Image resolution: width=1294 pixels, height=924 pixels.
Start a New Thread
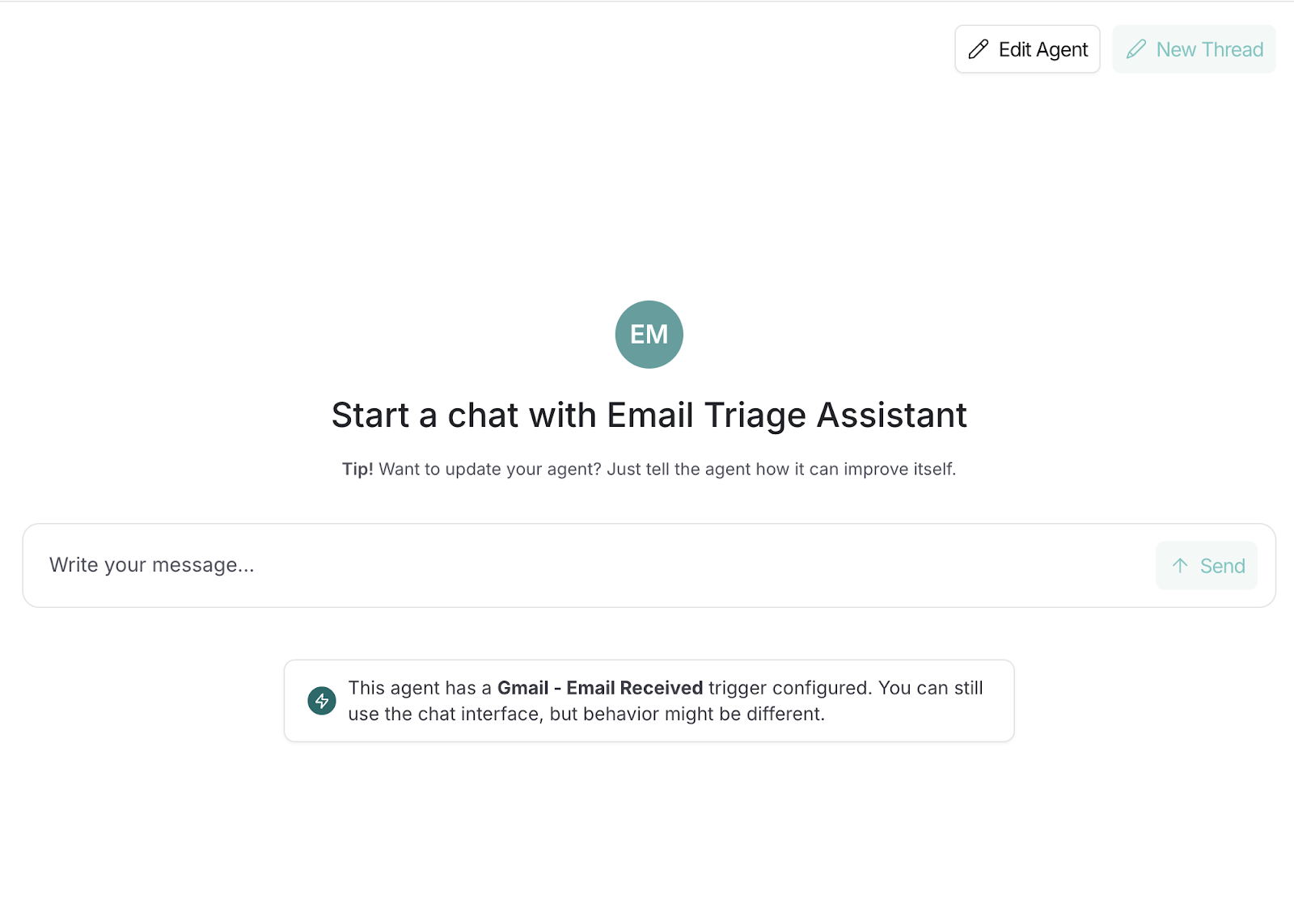1194,49
